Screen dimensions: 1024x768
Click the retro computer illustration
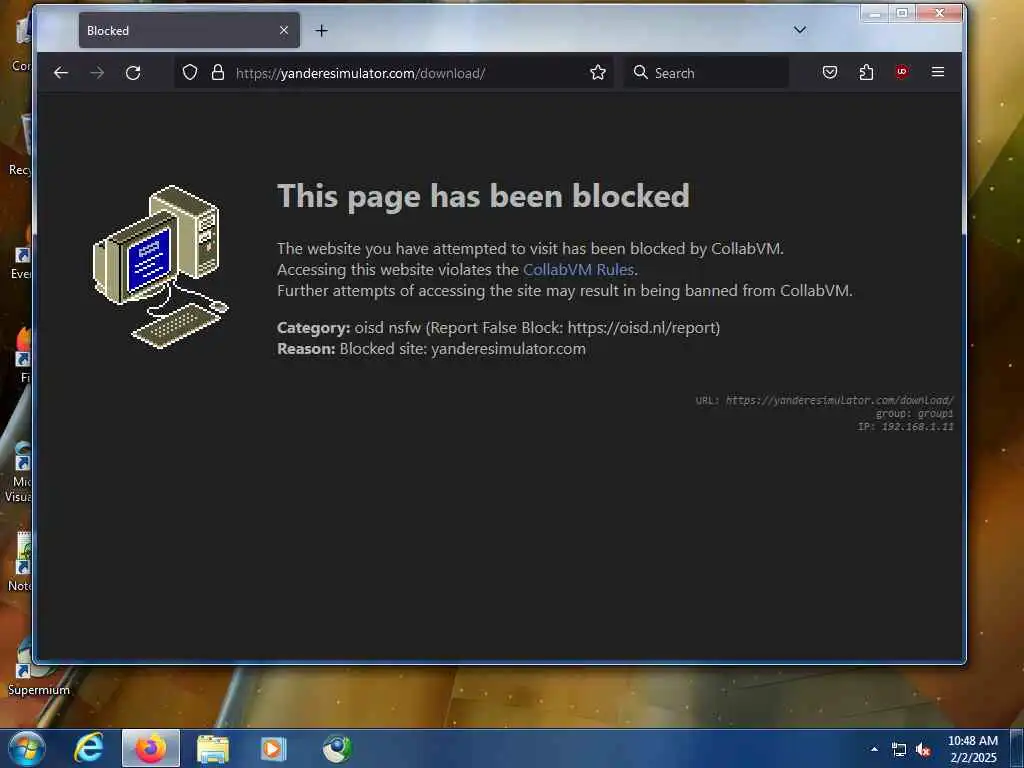click(x=161, y=266)
